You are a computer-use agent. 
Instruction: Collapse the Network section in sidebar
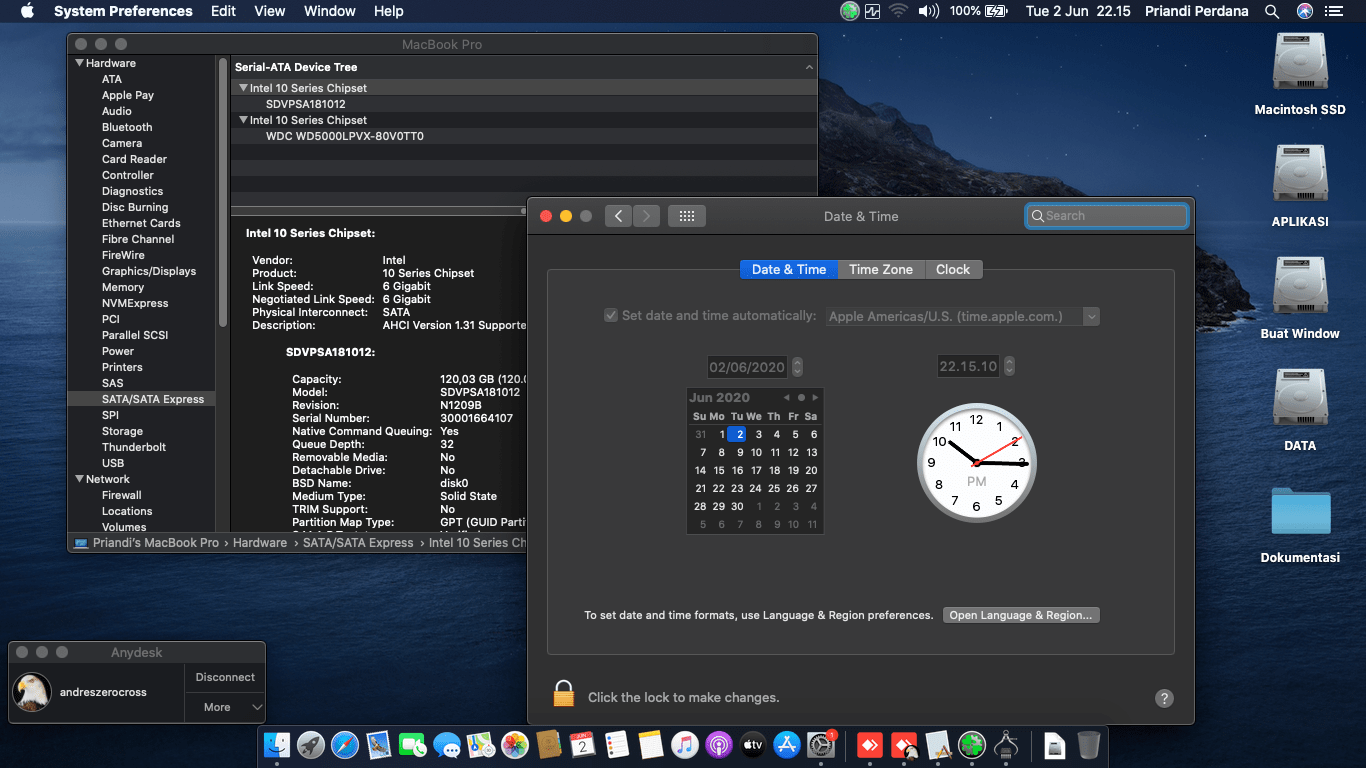[x=79, y=479]
